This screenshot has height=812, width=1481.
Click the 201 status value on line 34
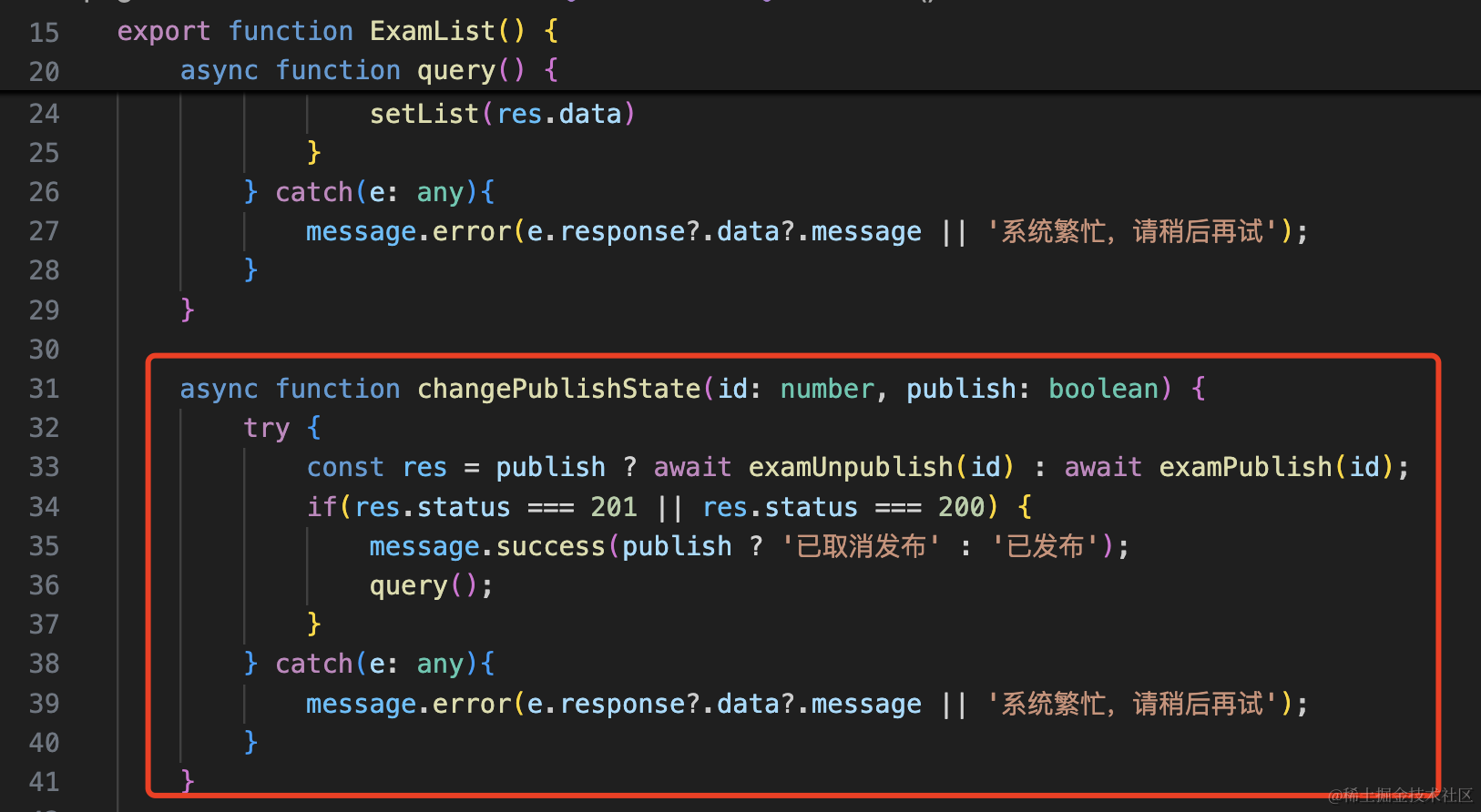(614, 506)
